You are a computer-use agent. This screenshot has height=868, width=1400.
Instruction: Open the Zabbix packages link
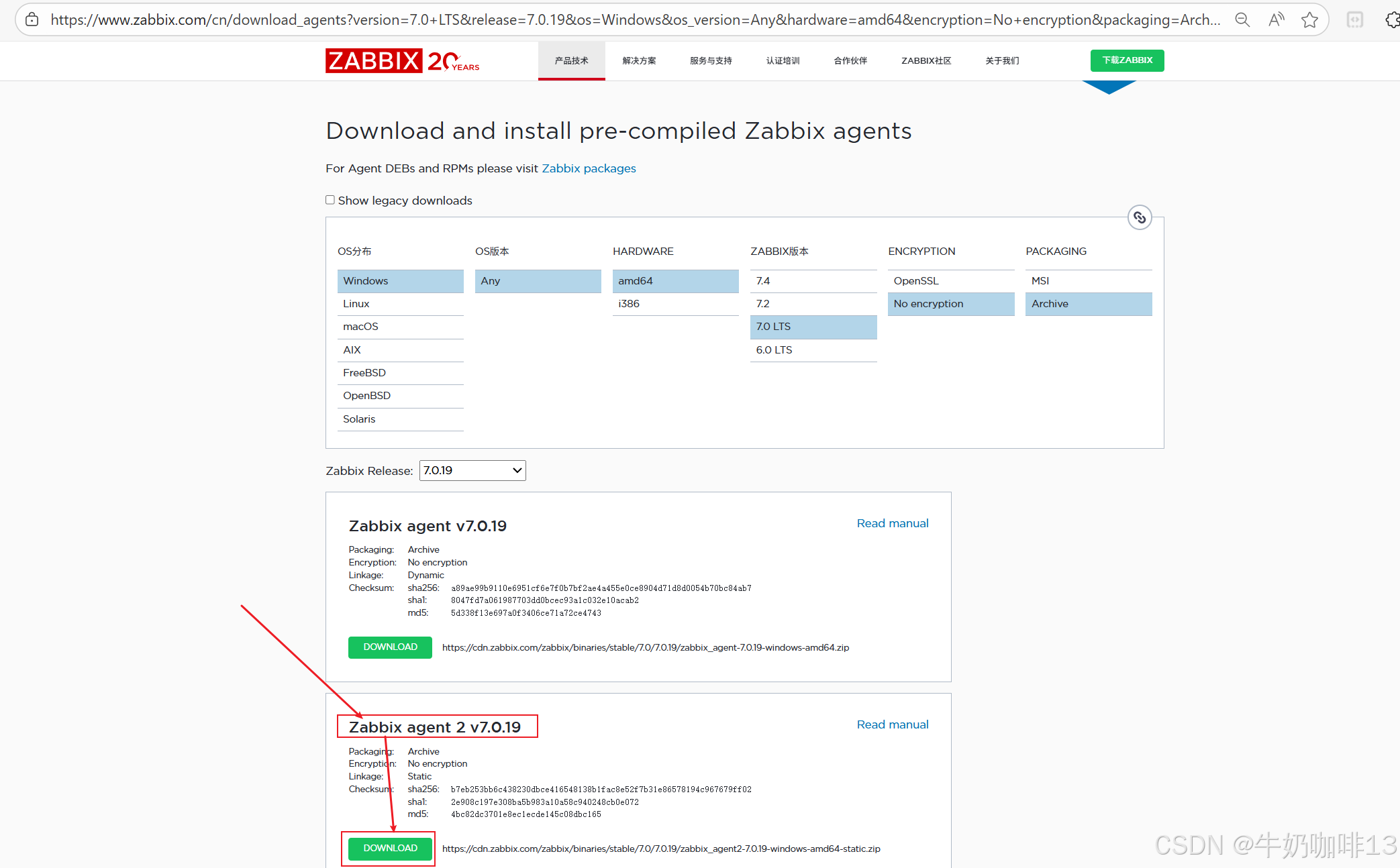(589, 168)
